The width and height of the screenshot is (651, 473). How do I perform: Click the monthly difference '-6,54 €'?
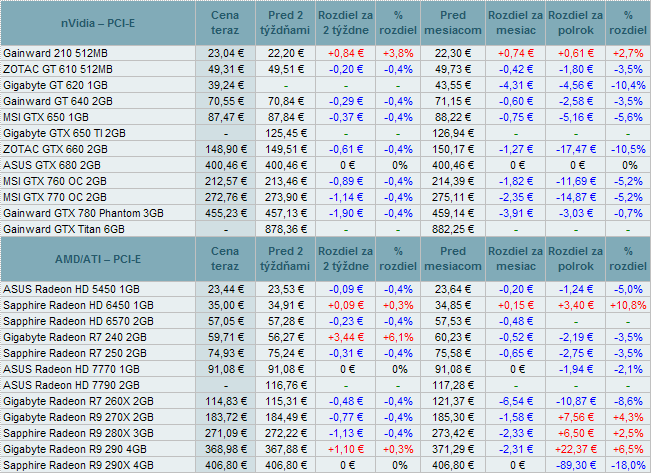pos(516,401)
